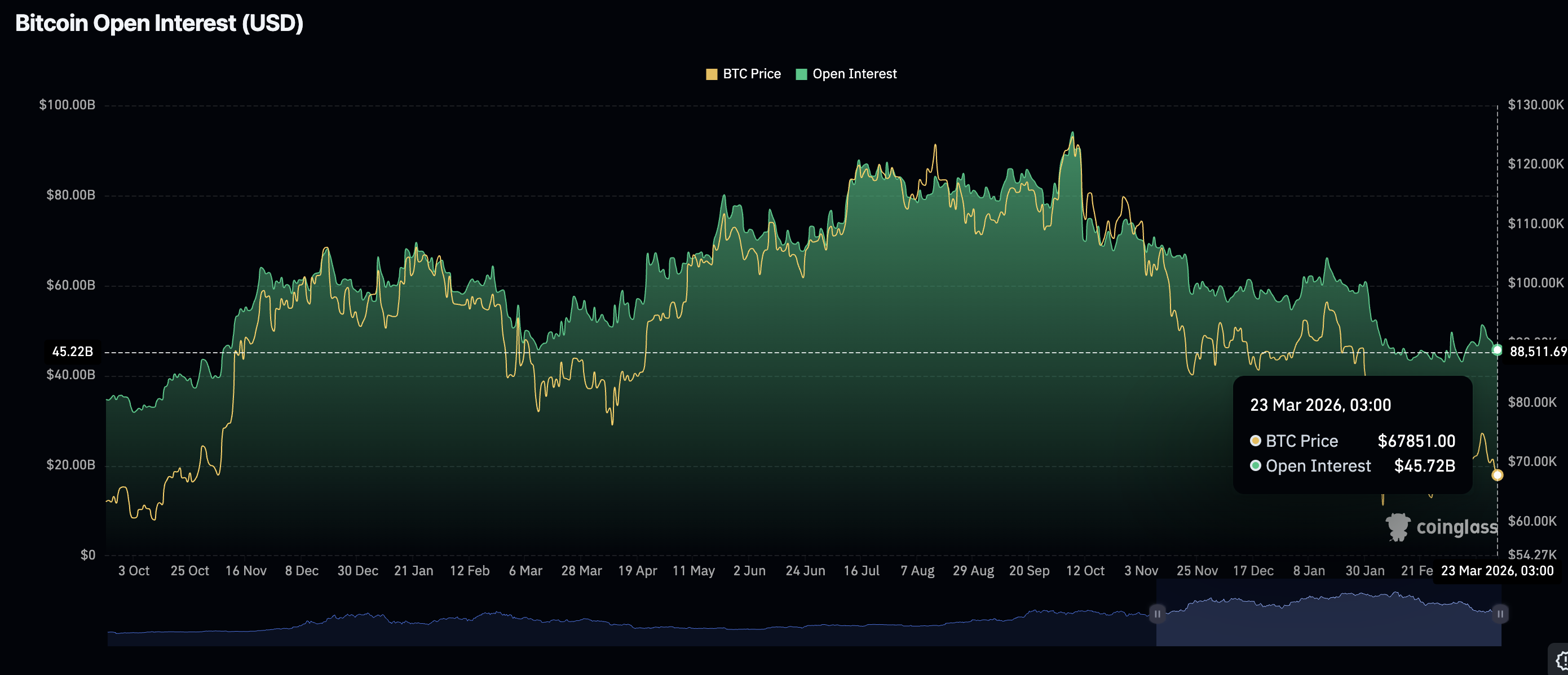This screenshot has width=1568, height=675.
Task: Click the left handle of the range slider
Action: pos(1156,614)
